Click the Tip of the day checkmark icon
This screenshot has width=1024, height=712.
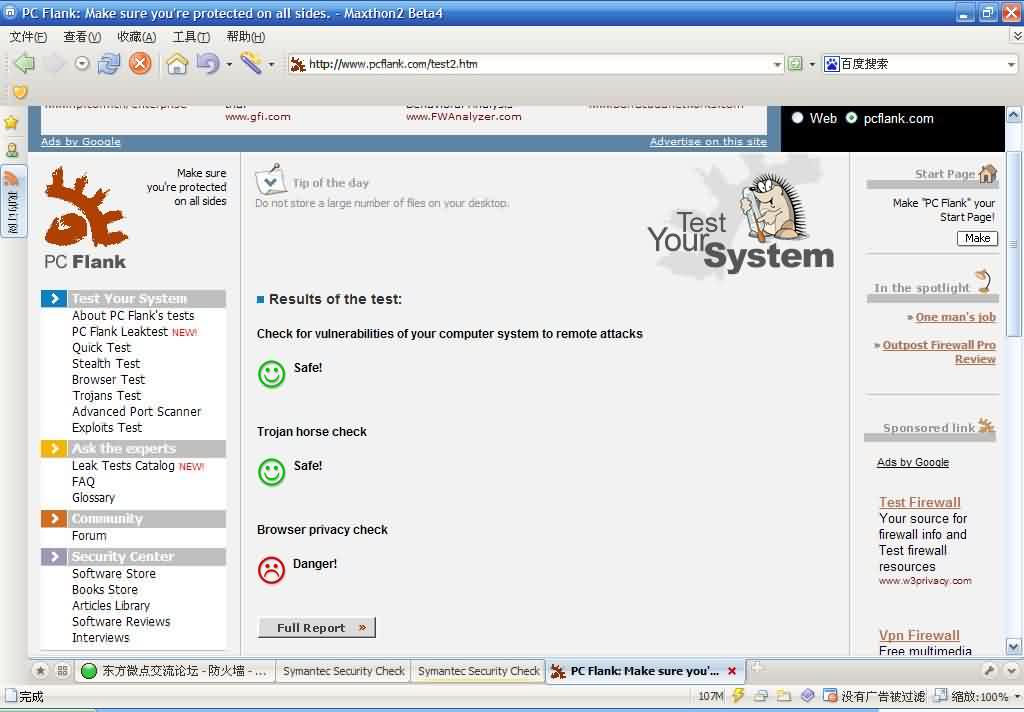270,179
